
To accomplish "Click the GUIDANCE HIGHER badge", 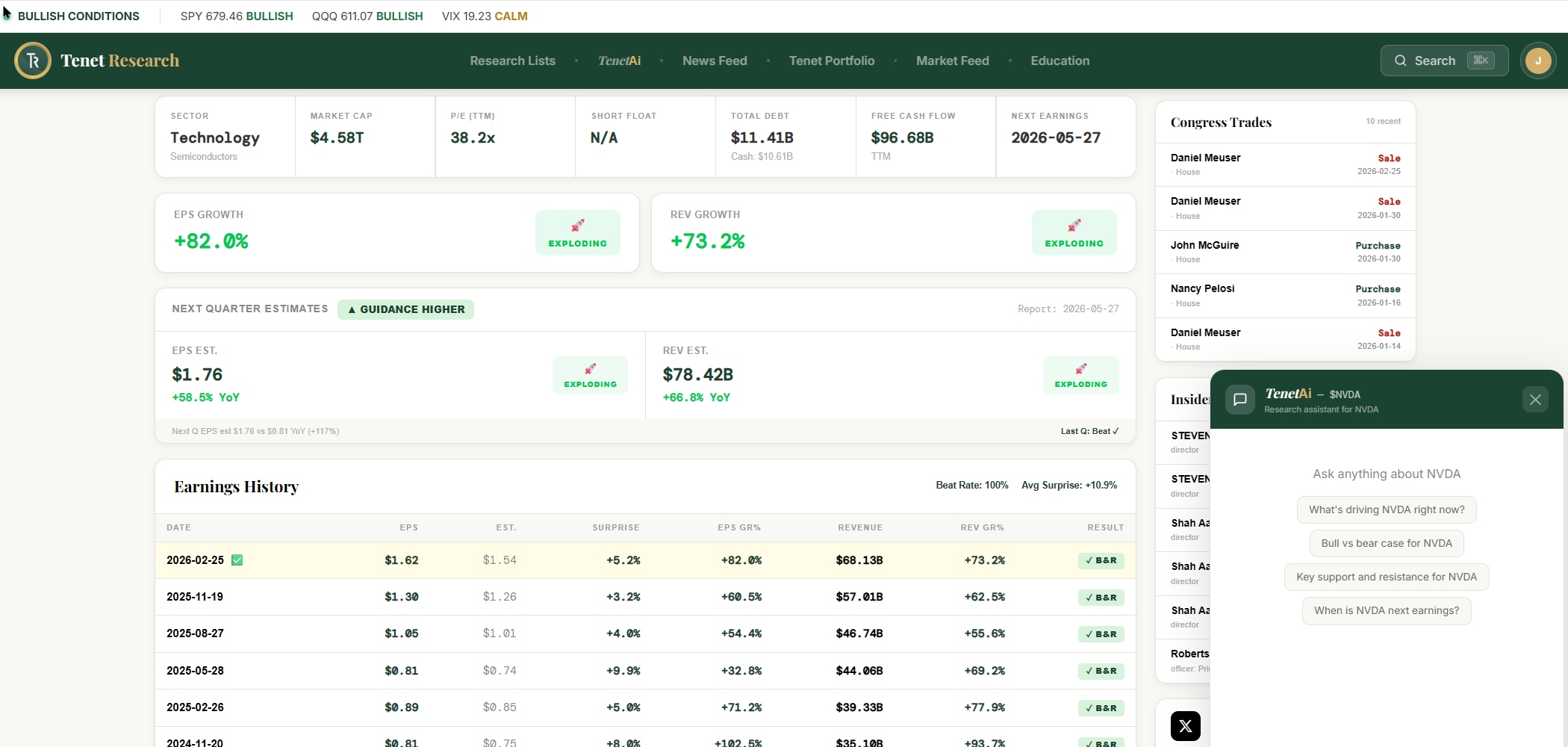I will (405, 309).
